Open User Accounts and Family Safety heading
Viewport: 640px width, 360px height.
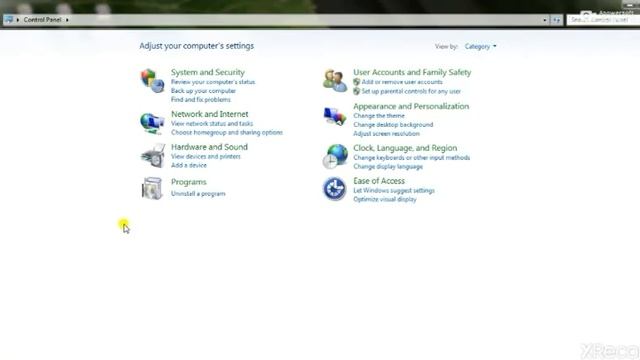(412, 72)
